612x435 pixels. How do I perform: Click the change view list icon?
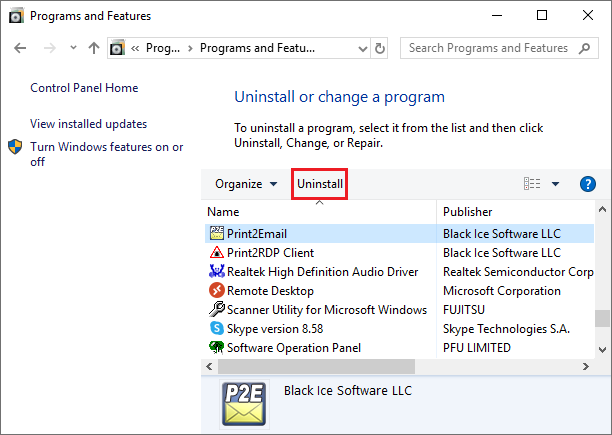coord(532,183)
